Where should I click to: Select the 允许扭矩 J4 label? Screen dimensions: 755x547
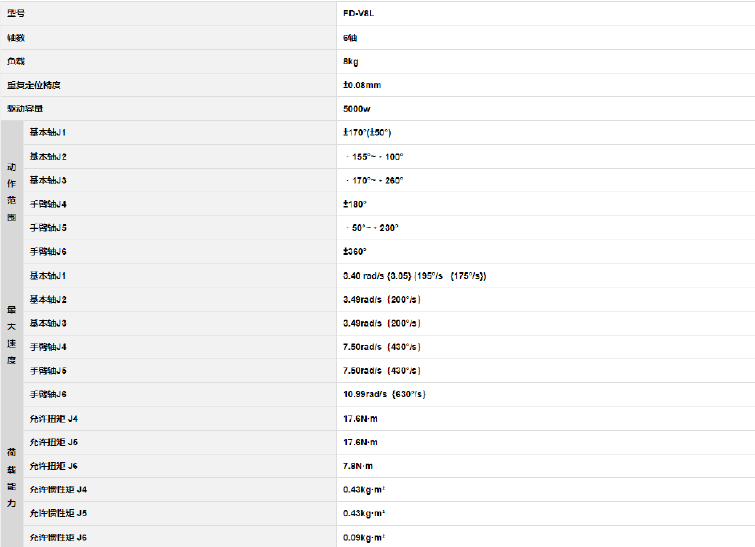pos(53,418)
